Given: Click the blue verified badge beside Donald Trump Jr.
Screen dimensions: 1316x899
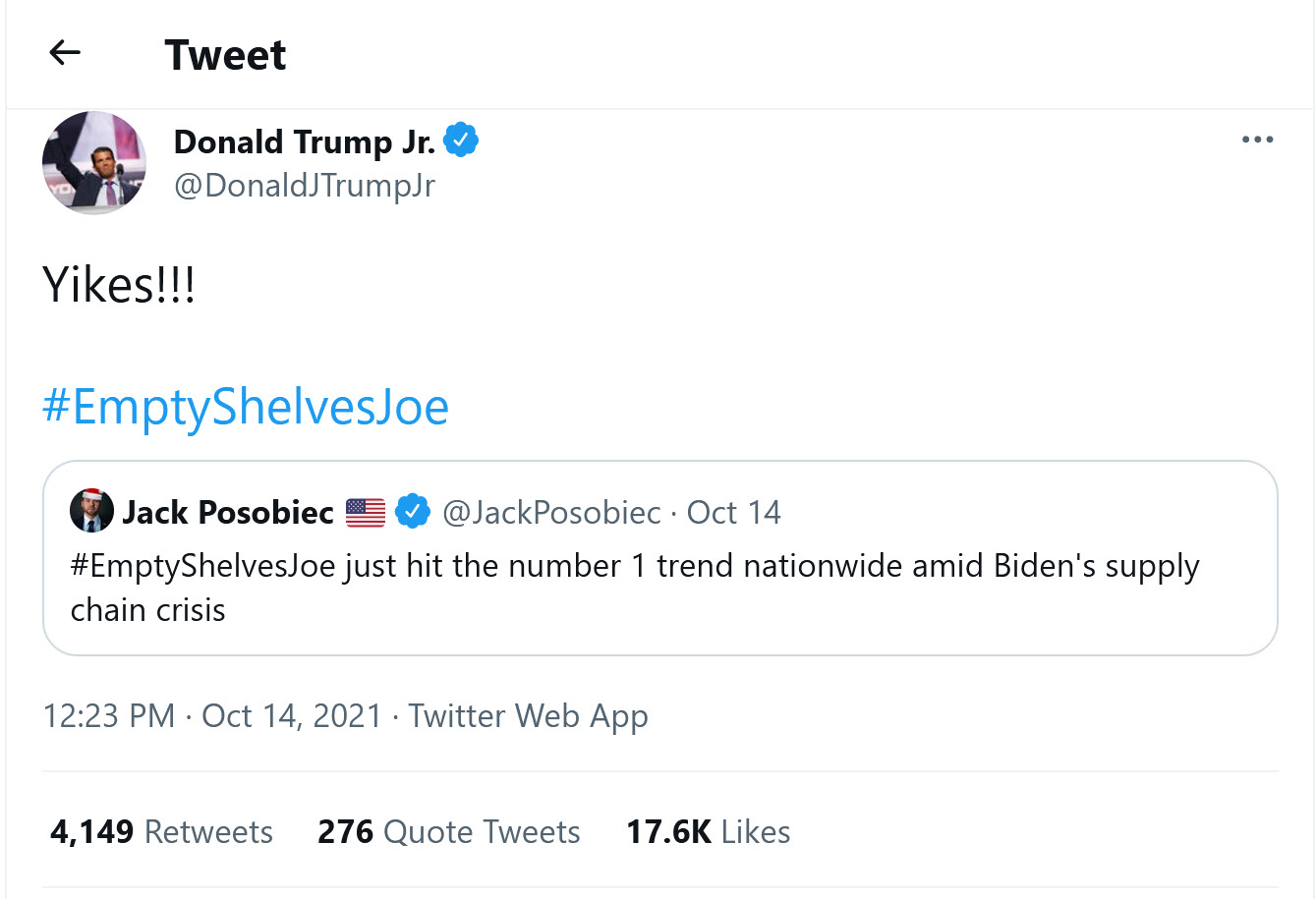Looking at the screenshot, I should point(461,140).
